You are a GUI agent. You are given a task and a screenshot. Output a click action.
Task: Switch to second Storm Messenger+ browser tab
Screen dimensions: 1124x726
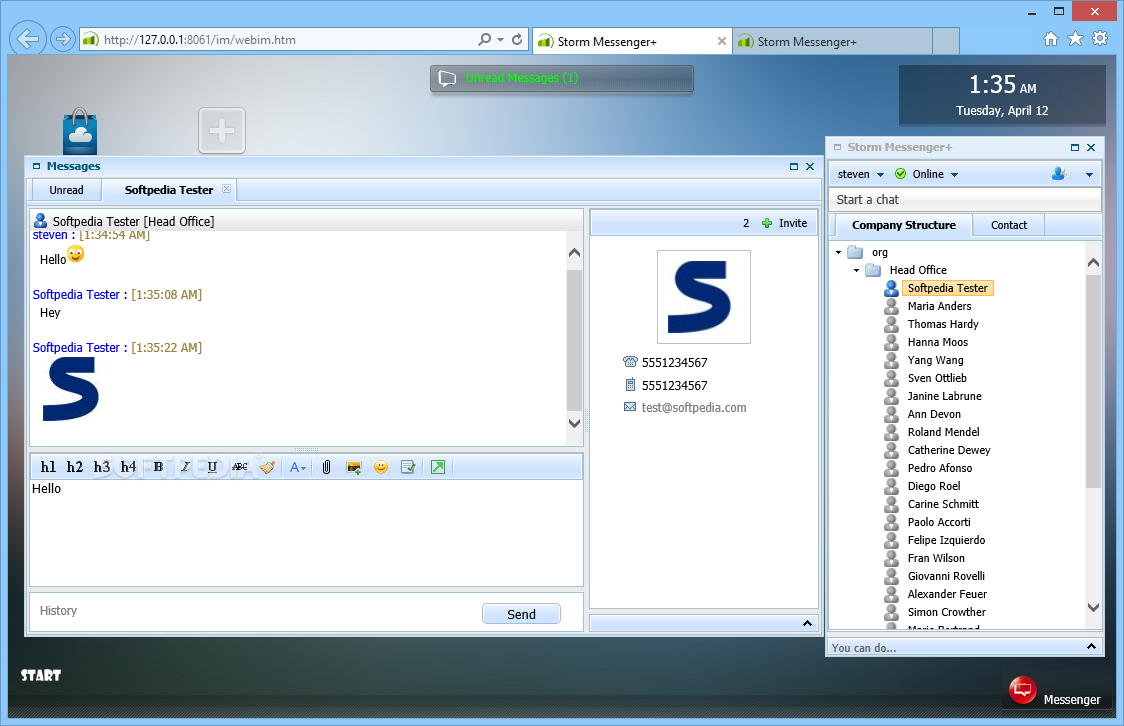pos(832,42)
